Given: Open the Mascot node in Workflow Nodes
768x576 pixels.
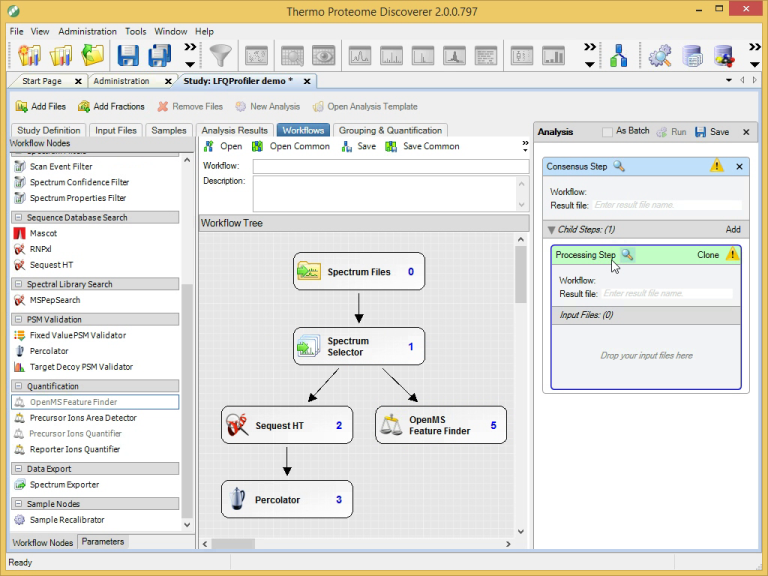Looking at the screenshot, I should (43, 233).
